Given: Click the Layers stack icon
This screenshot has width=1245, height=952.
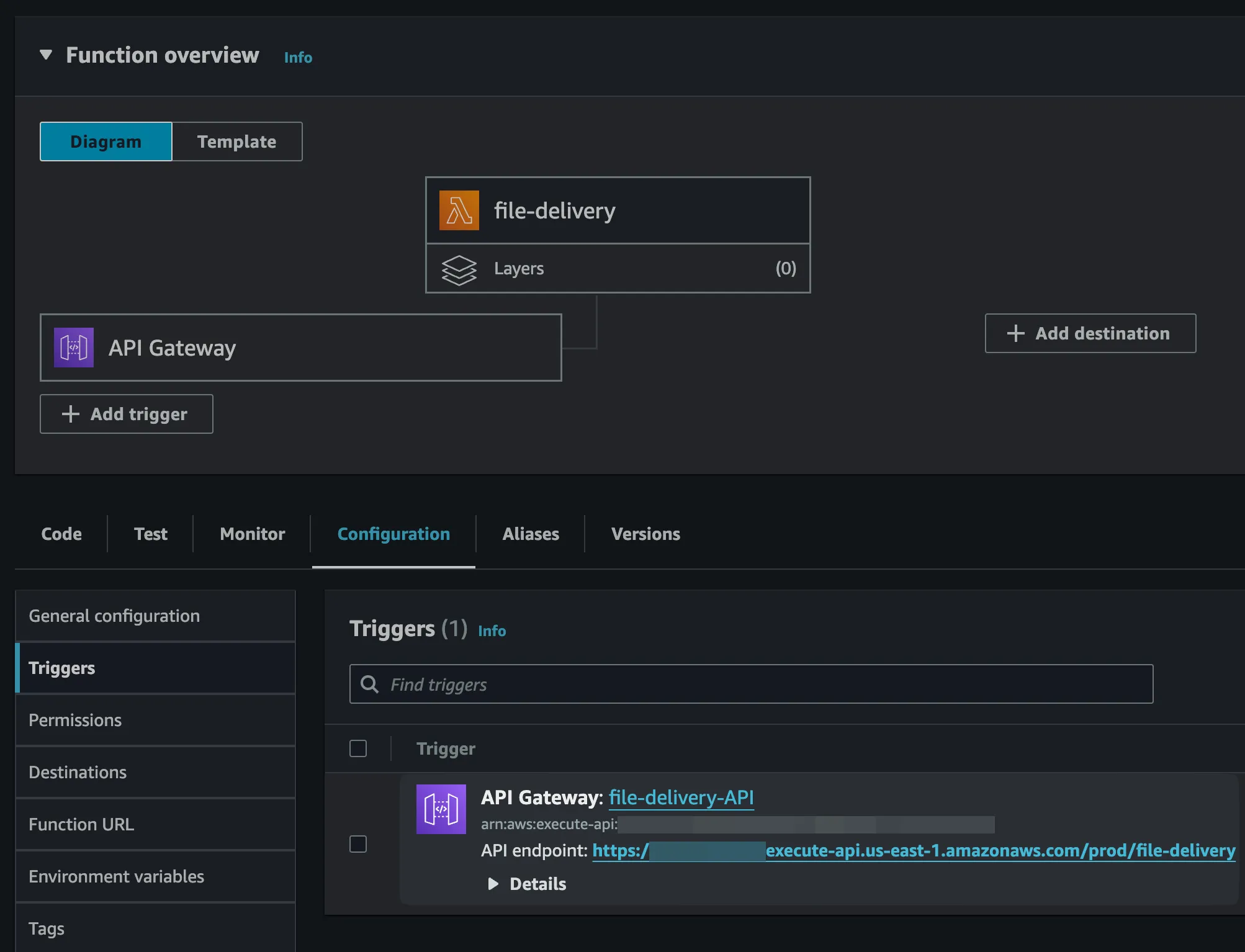Looking at the screenshot, I should point(459,269).
